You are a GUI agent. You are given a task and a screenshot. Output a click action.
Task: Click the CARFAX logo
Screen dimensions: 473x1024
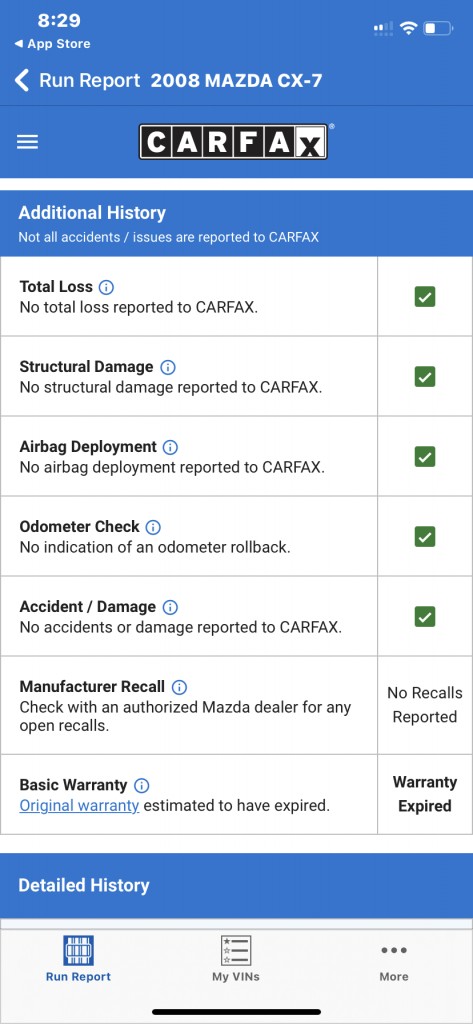tap(233, 142)
